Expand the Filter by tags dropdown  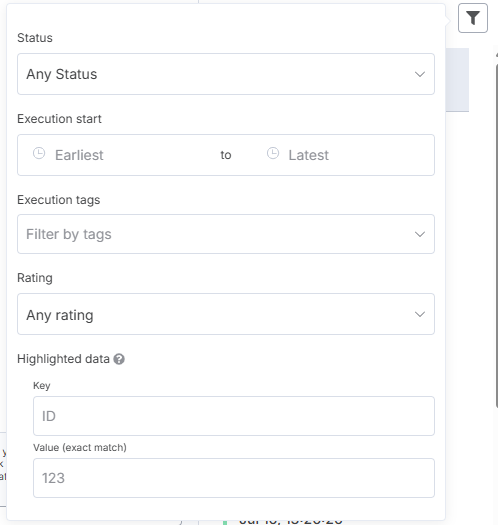226,234
